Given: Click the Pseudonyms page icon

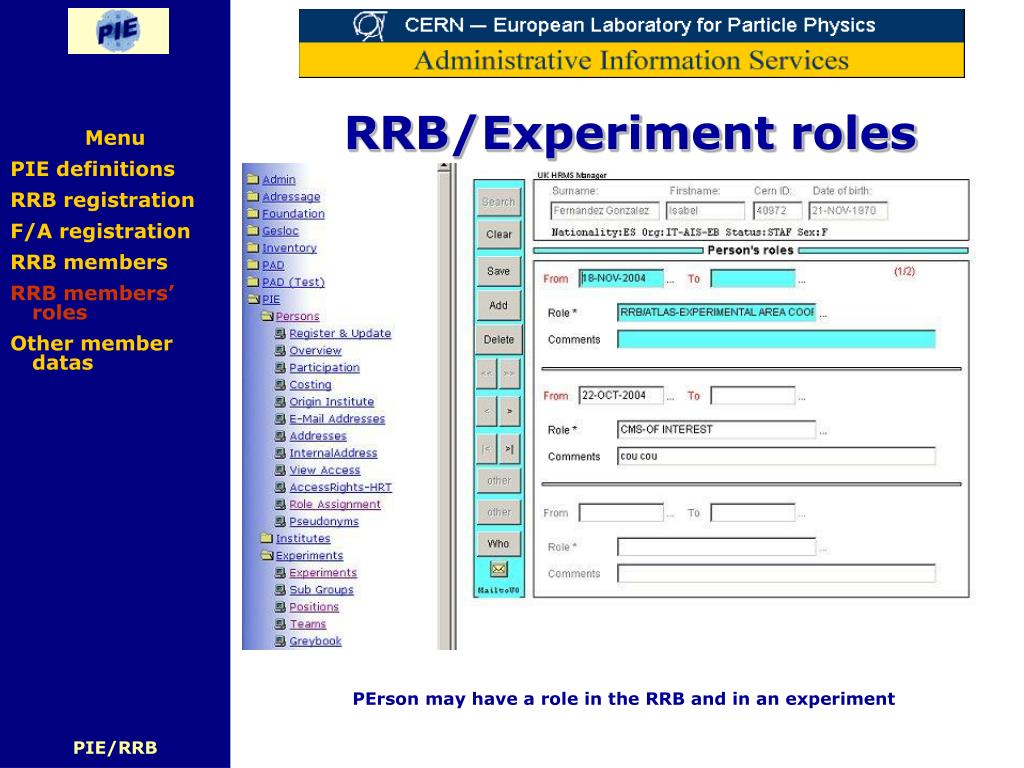Looking at the screenshot, I should tap(280, 521).
